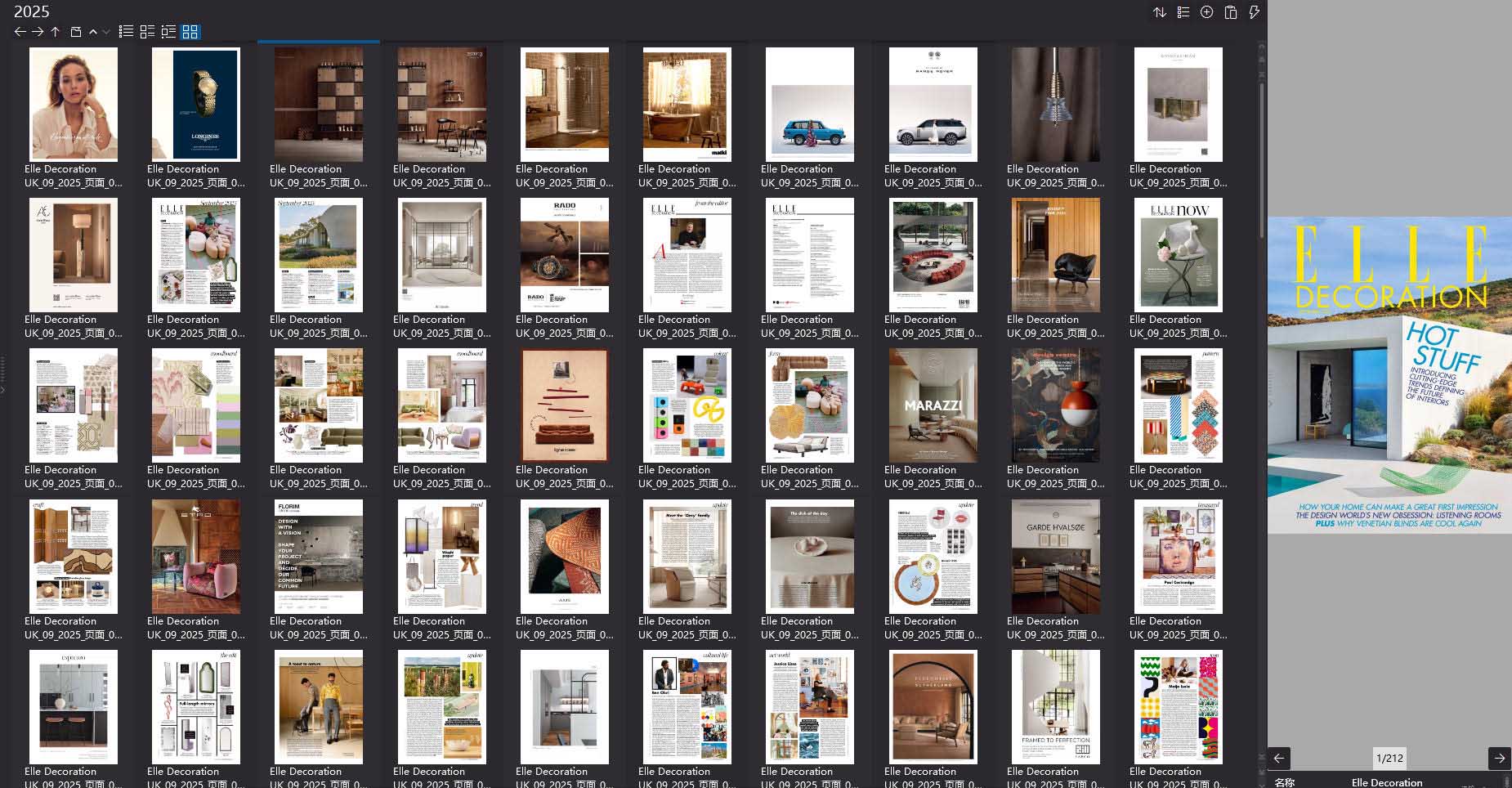The width and height of the screenshot is (1512, 788).
Task: Enable the detailed list view mode
Action: pos(168,31)
